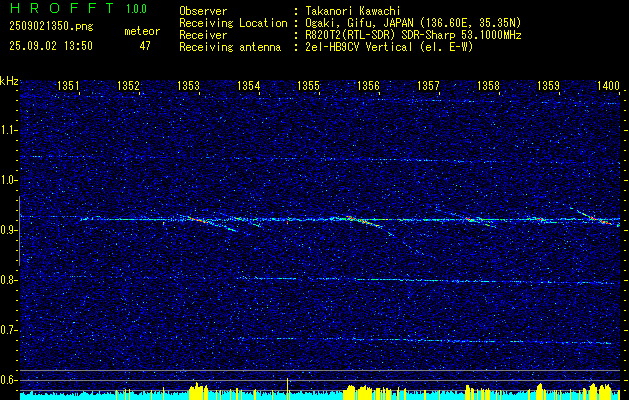Click the version number 1.0.0
This screenshot has width=629, height=400.
tap(136, 9)
